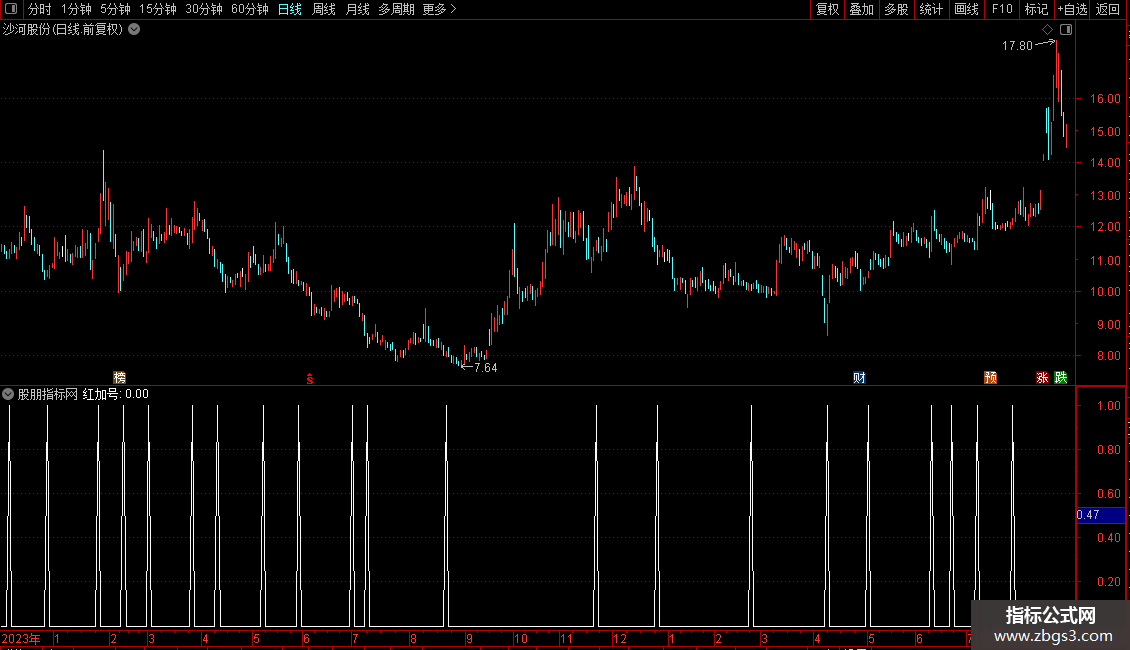This screenshot has width=1130, height=650.
Task: Click the diamond icon above the chart
Action: tap(1048, 30)
